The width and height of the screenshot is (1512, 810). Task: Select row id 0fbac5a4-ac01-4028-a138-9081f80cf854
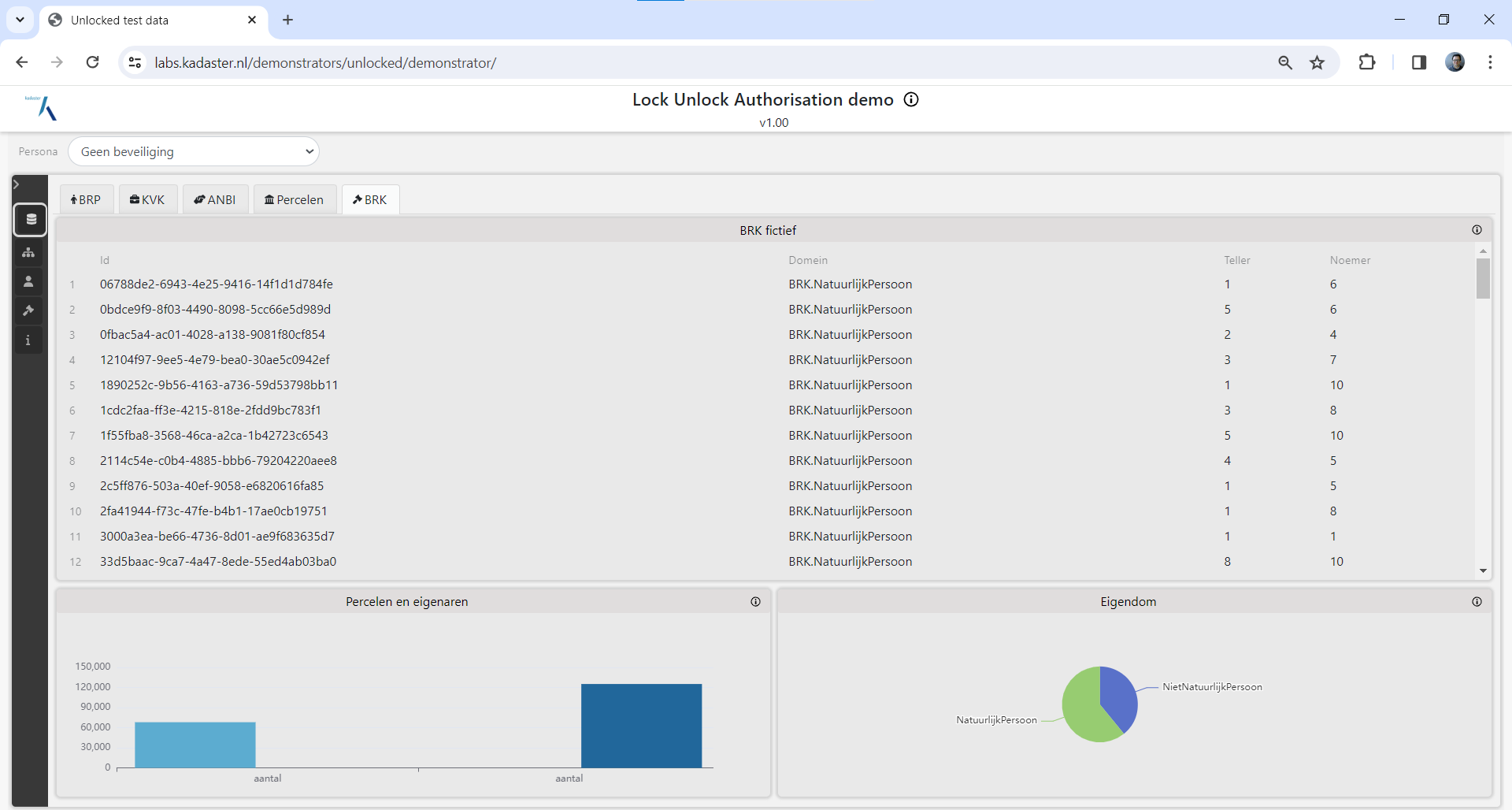[213, 335]
